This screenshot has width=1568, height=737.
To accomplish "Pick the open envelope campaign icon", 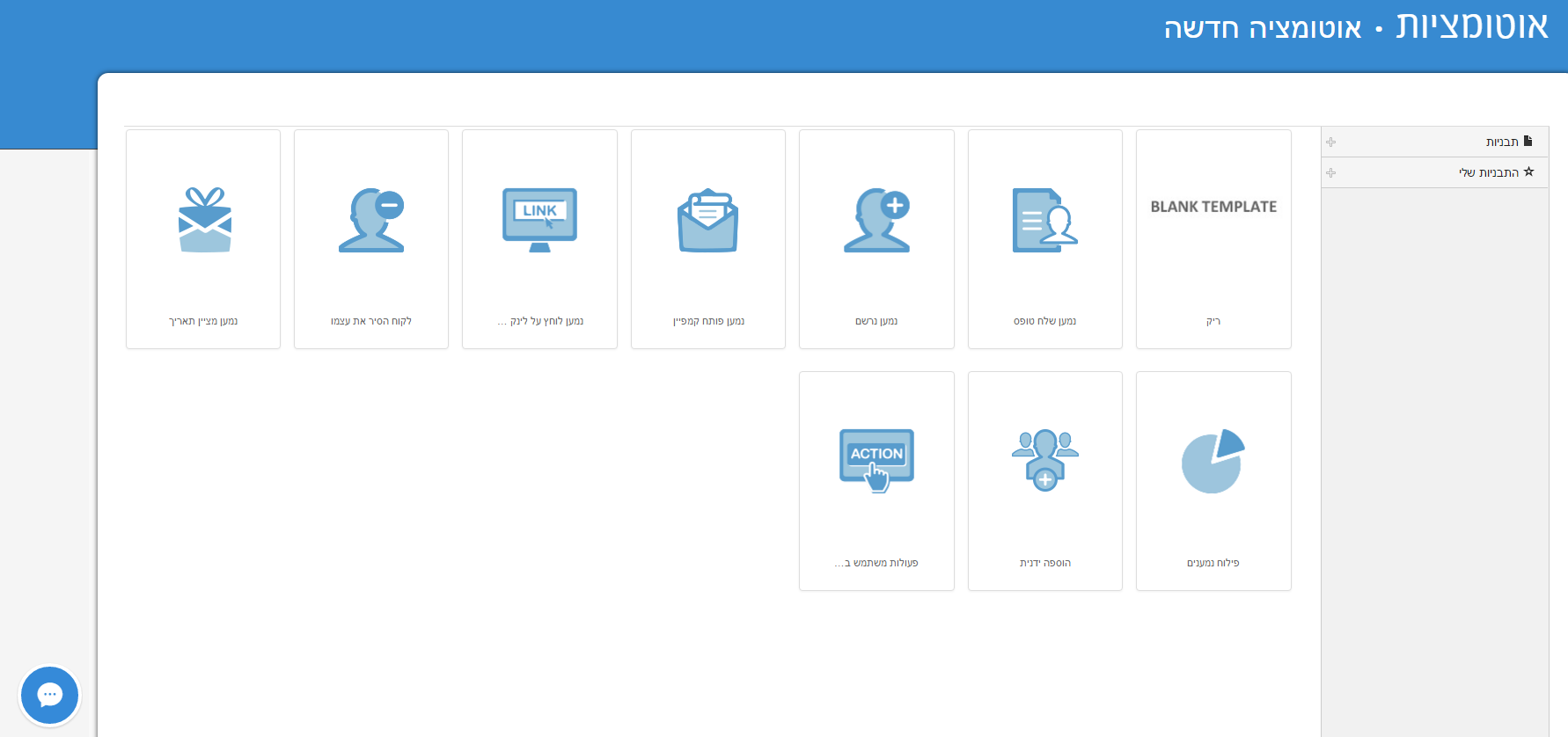I will [707, 220].
